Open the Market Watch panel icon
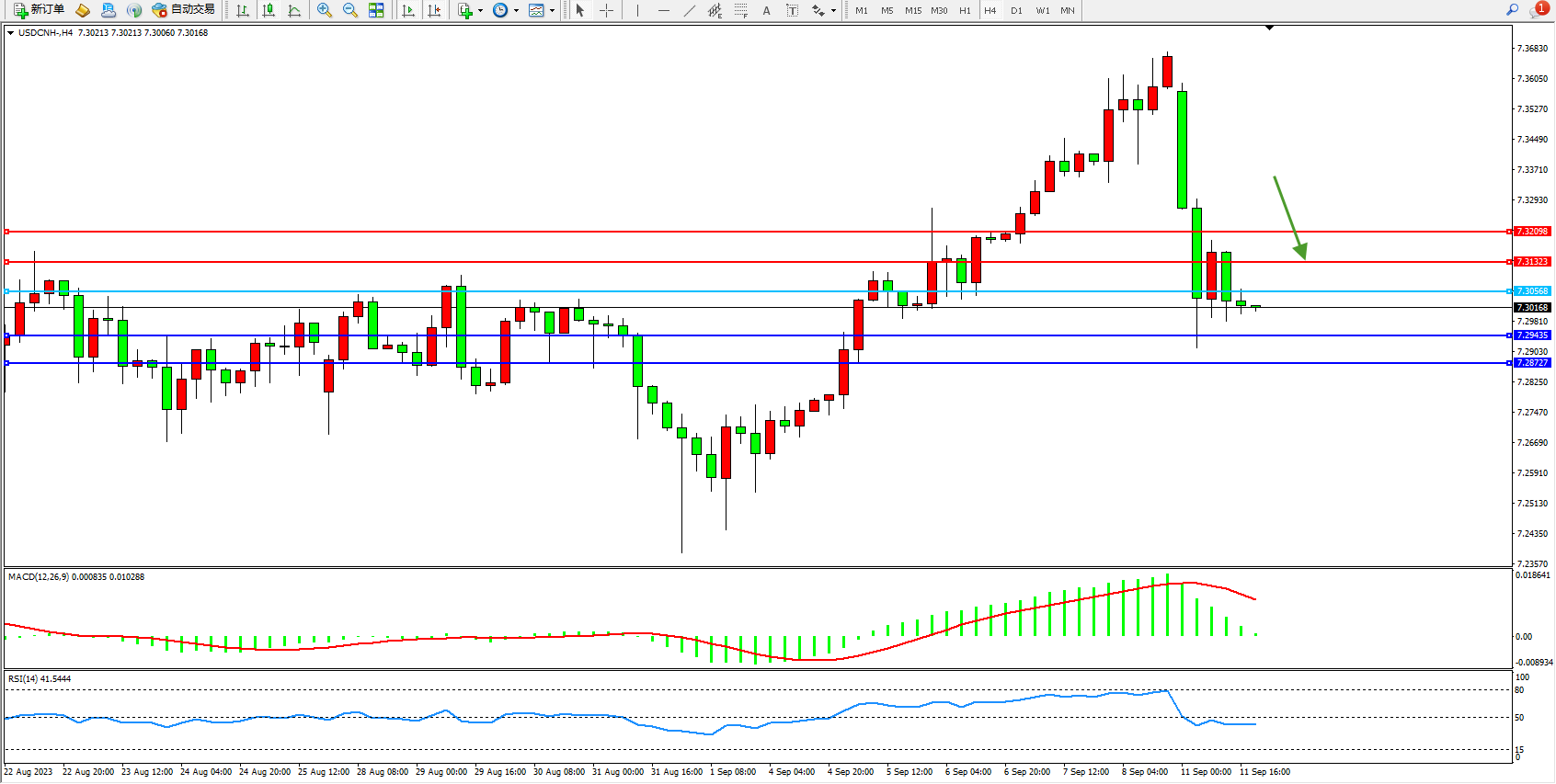Image resolution: width=1556 pixels, height=784 pixels. 83,10
